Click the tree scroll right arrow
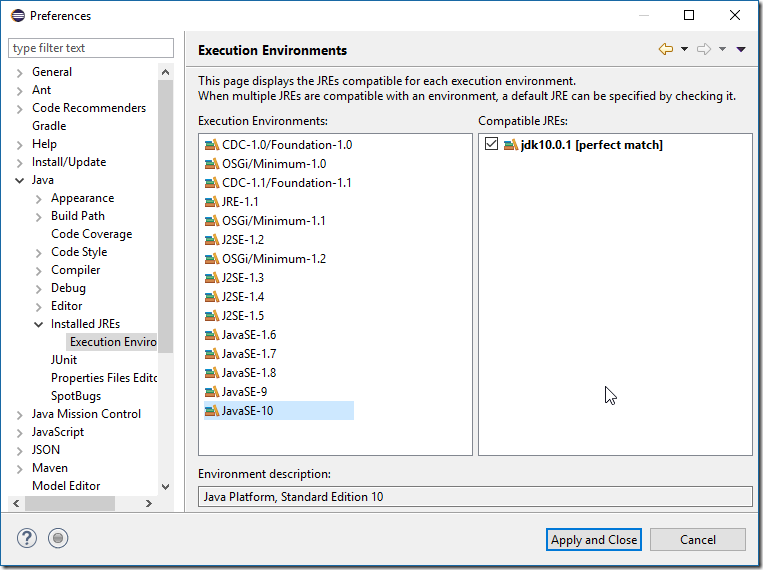The image size is (763, 570). 149,503
